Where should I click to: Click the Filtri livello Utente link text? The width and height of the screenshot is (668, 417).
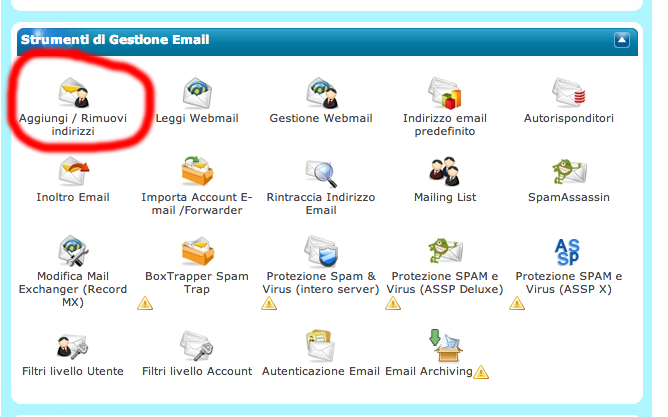pyautogui.click(x=73, y=371)
